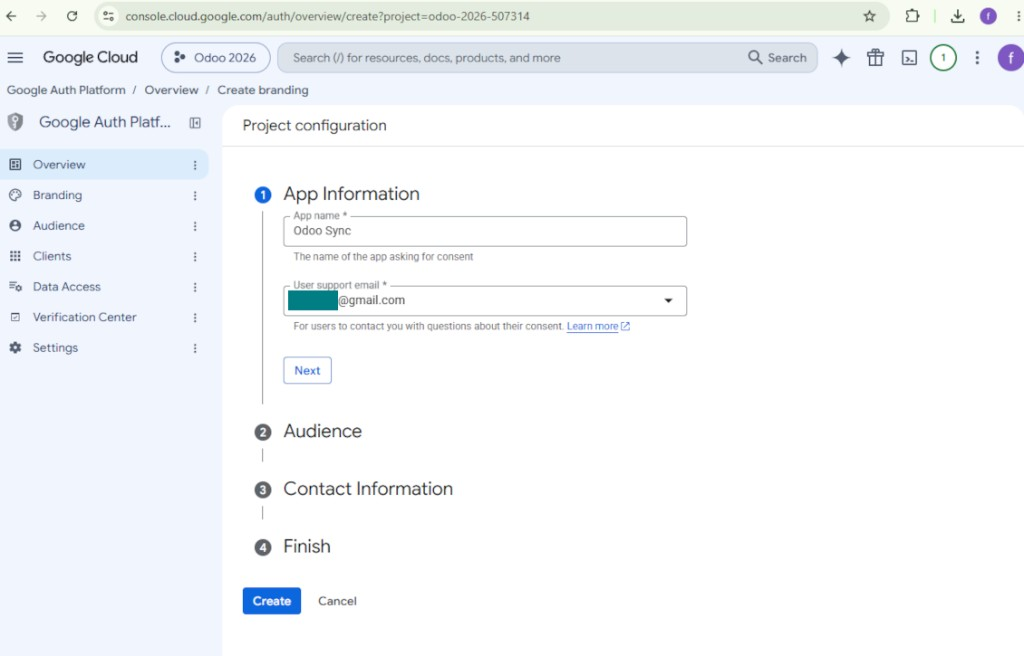Click the Next button
This screenshot has width=1024, height=656.
point(307,370)
